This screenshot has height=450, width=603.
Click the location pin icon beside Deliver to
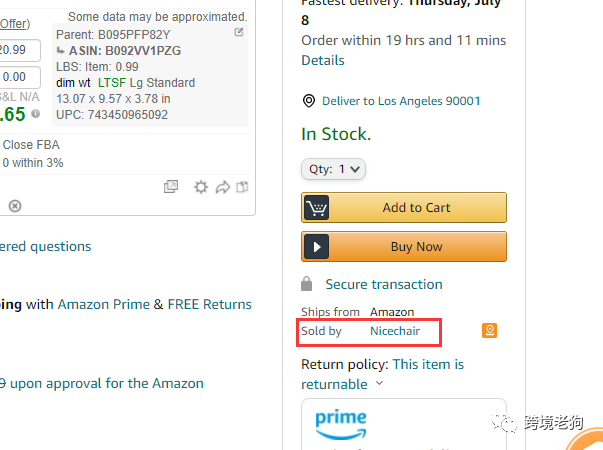click(x=309, y=101)
